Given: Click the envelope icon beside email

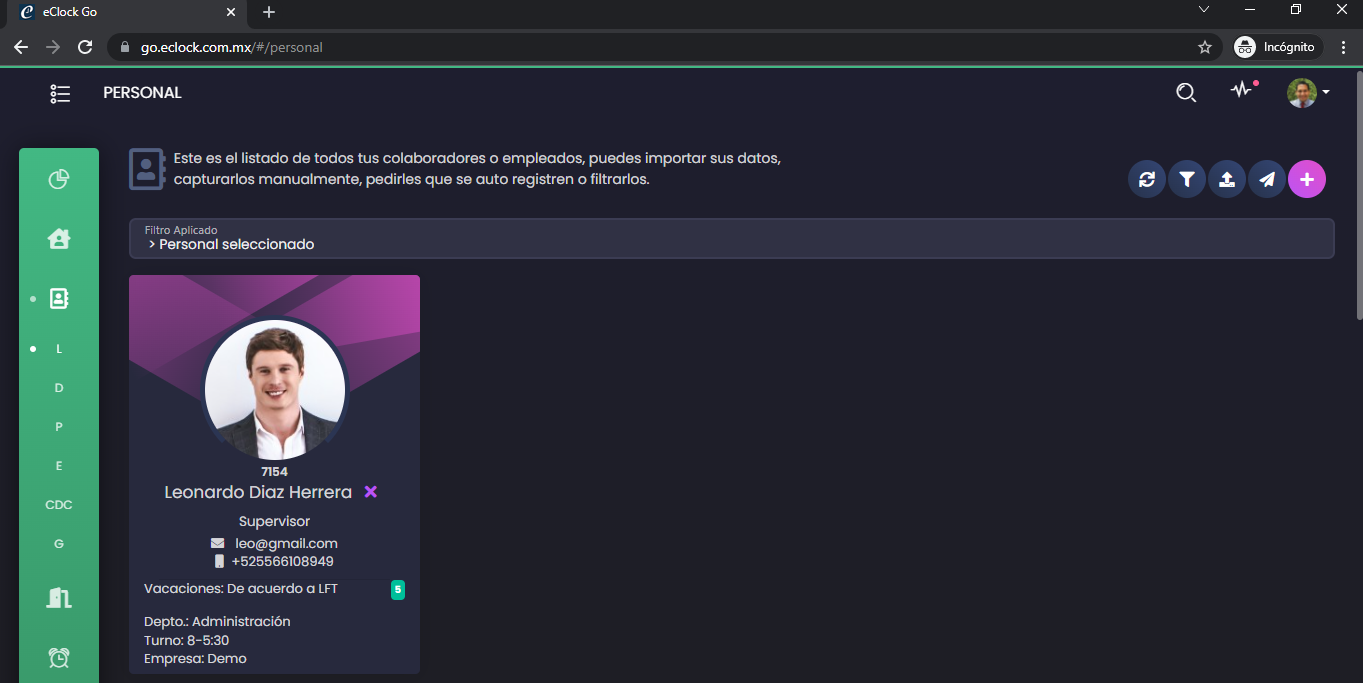Looking at the screenshot, I should (218, 543).
